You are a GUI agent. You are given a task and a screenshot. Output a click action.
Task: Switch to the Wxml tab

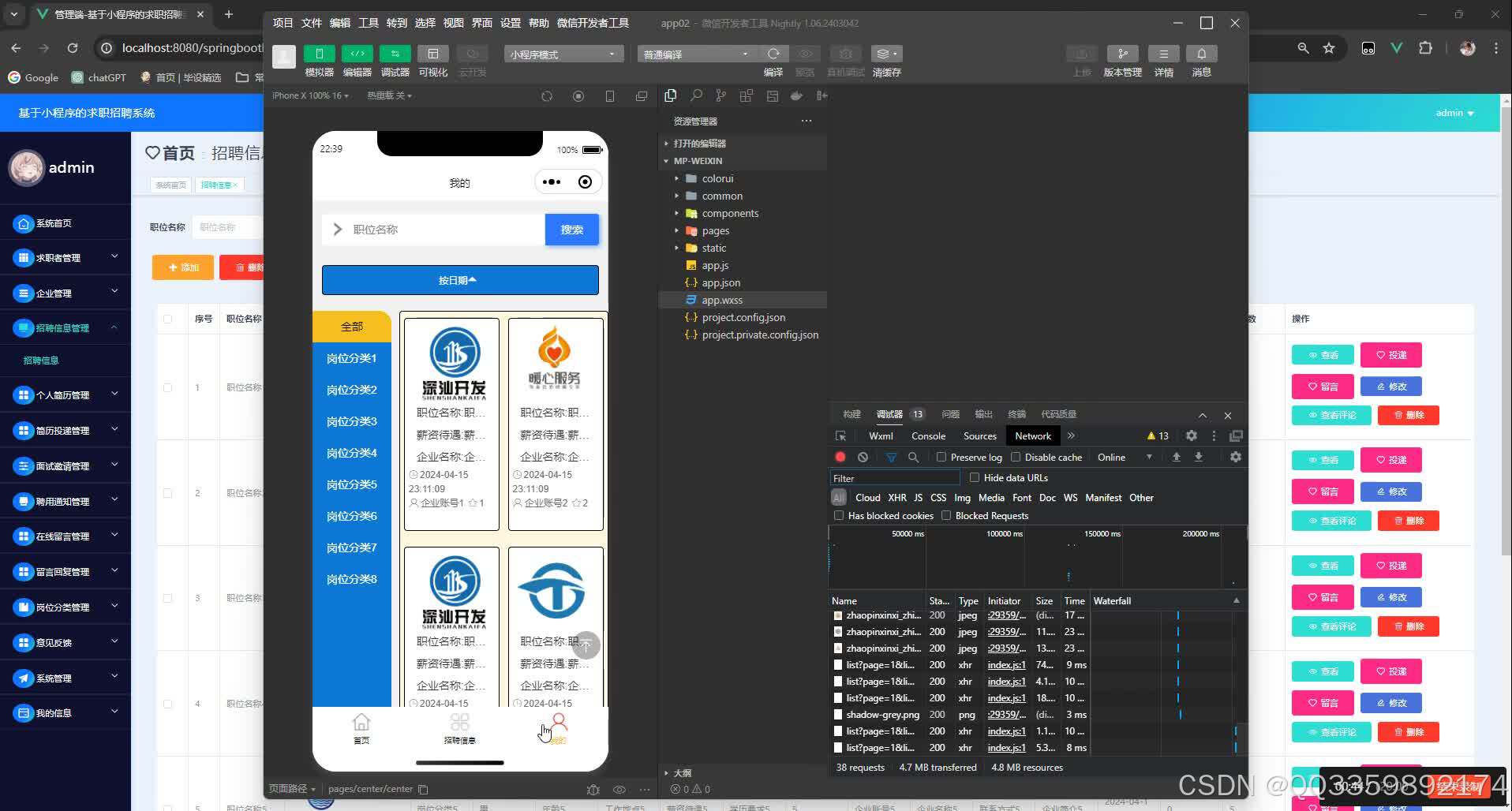pos(881,435)
